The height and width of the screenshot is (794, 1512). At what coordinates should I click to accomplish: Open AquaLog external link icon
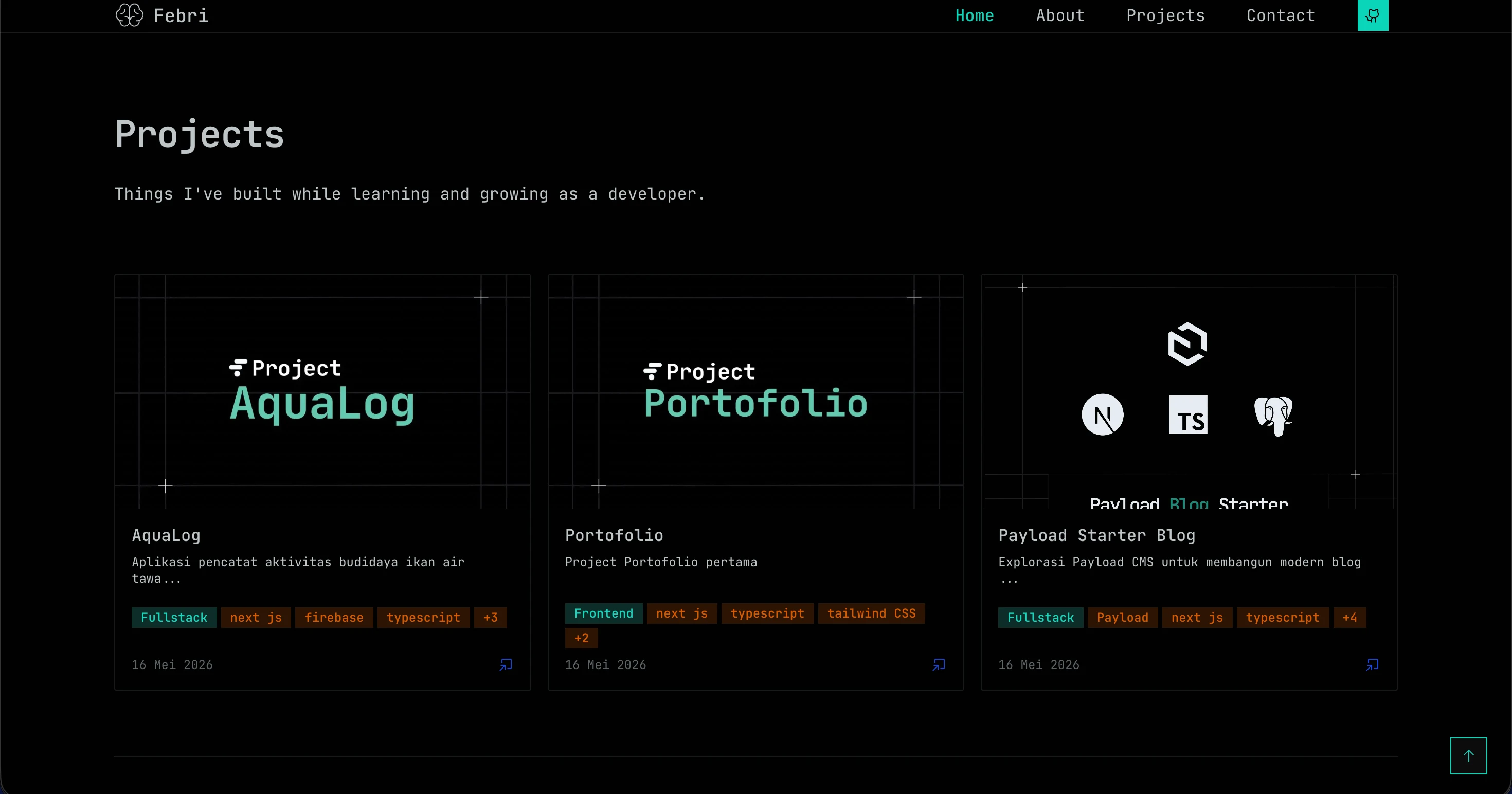click(506, 664)
